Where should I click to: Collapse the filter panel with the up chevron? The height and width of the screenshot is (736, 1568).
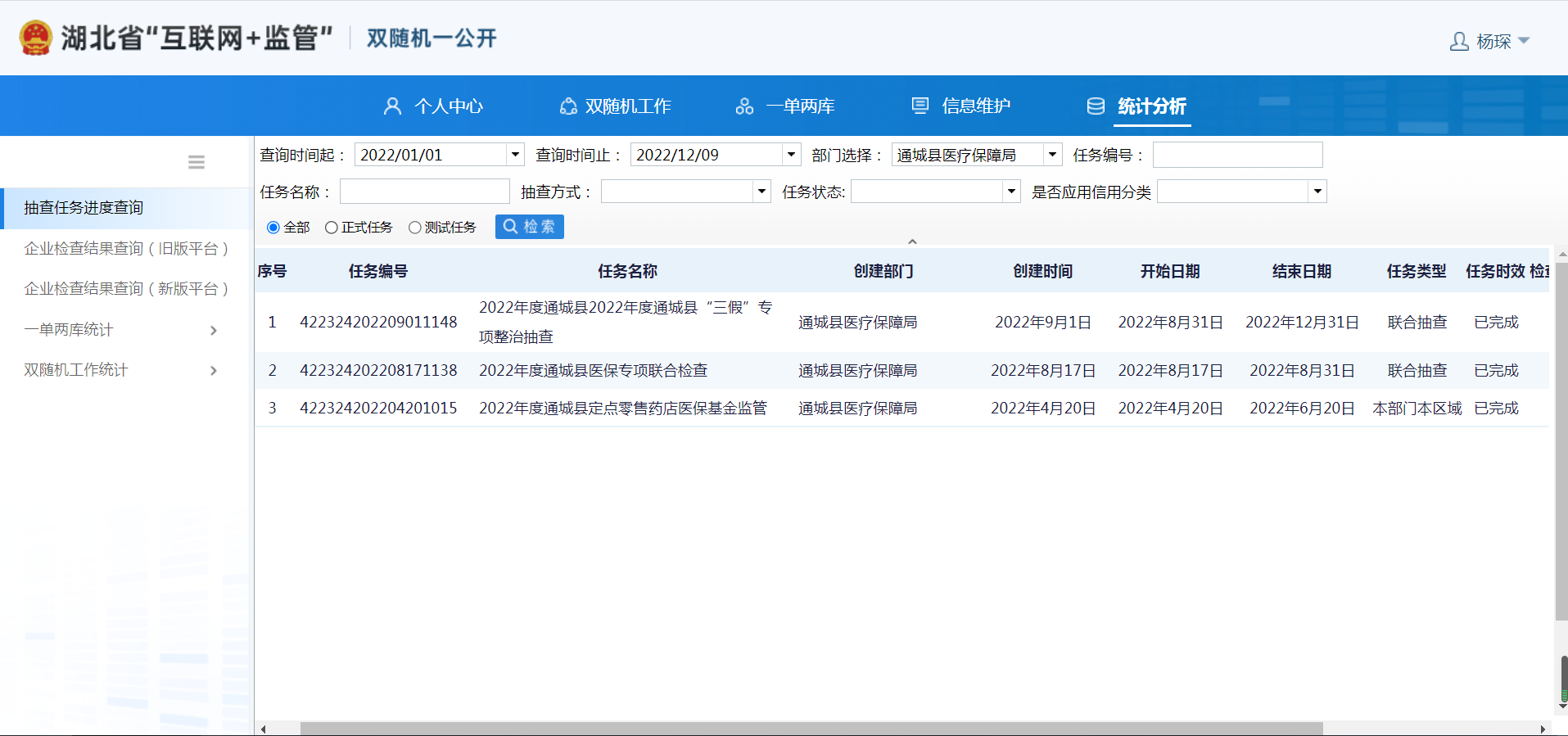click(x=912, y=242)
